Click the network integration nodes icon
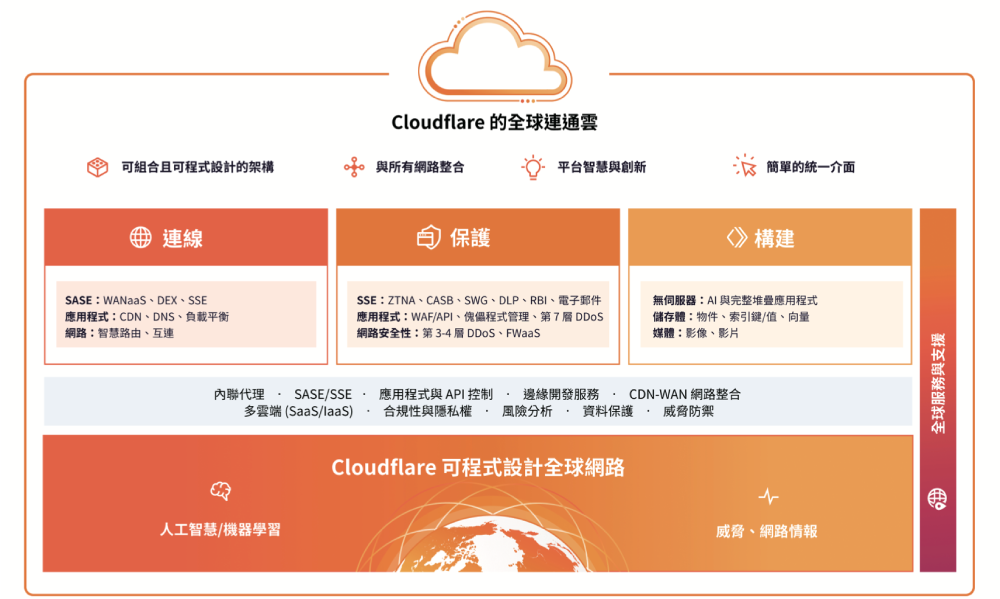 tap(354, 167)
